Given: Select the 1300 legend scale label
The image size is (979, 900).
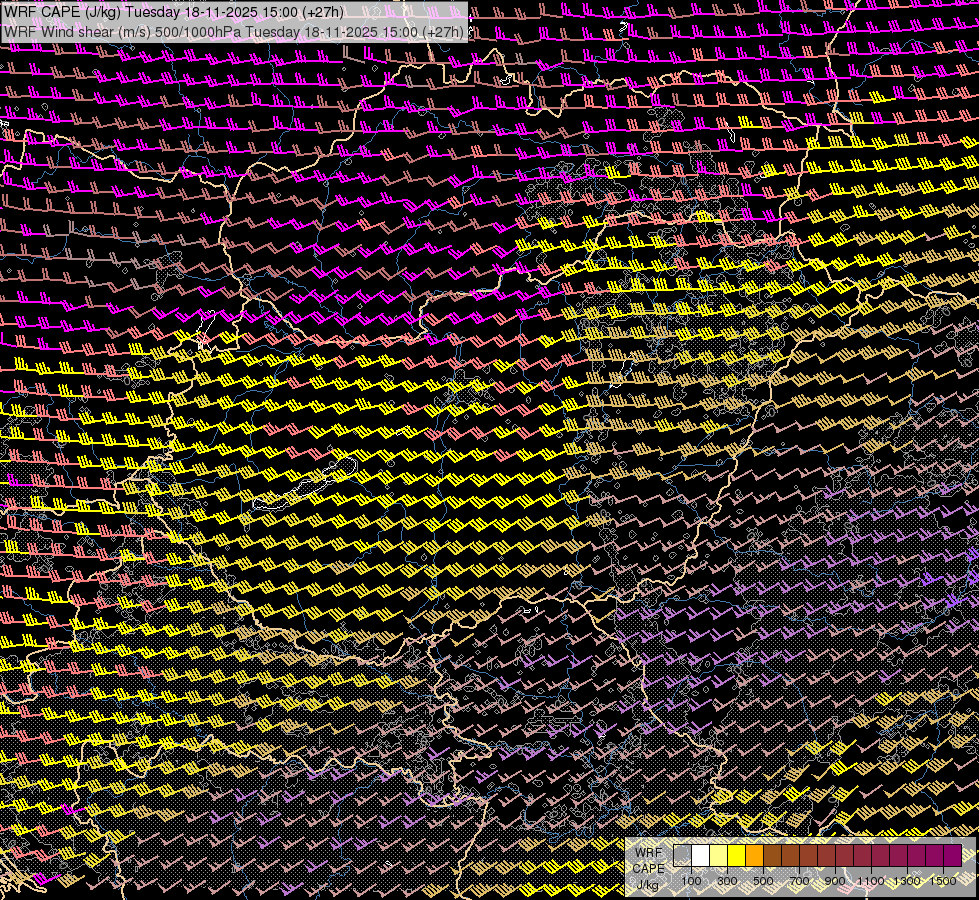Looking at the screenshot, I should coord(907,881).
